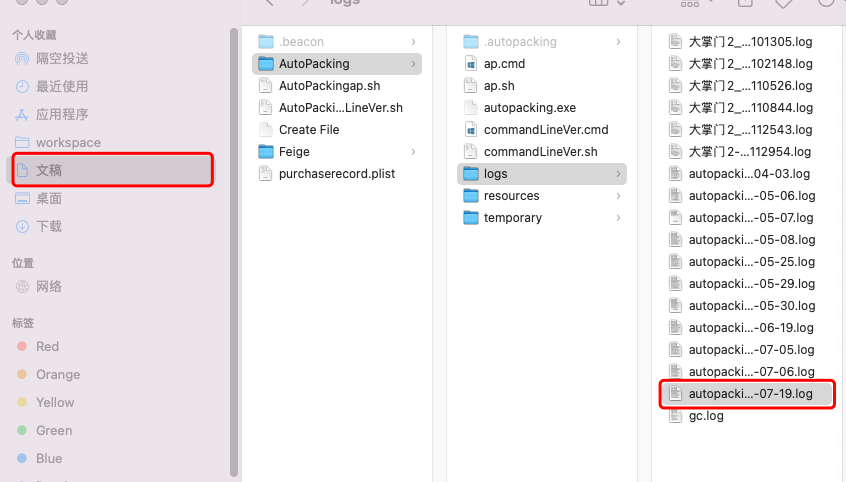846x482 pixels.
Task: Select the logs folder in column
Action: pos(540,174)
